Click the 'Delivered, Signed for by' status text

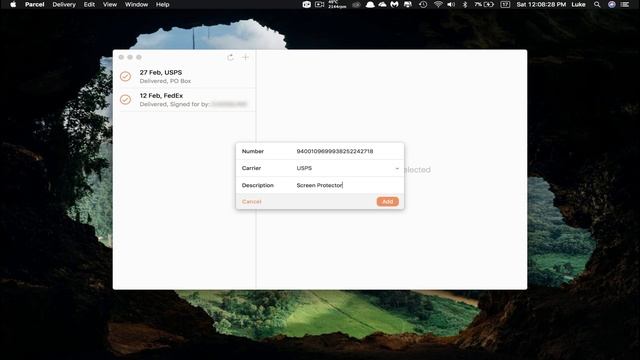[x=174, y=104]
